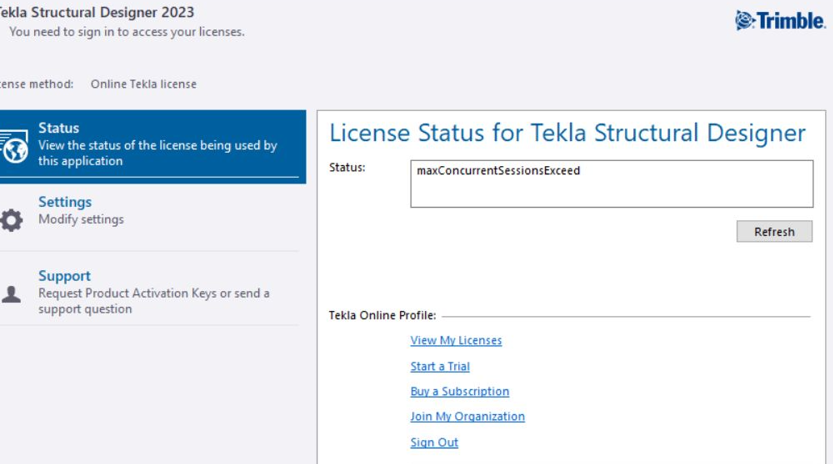Open the Status section title
The height and width of the screenshot is (464, 833).
(58, 128)
